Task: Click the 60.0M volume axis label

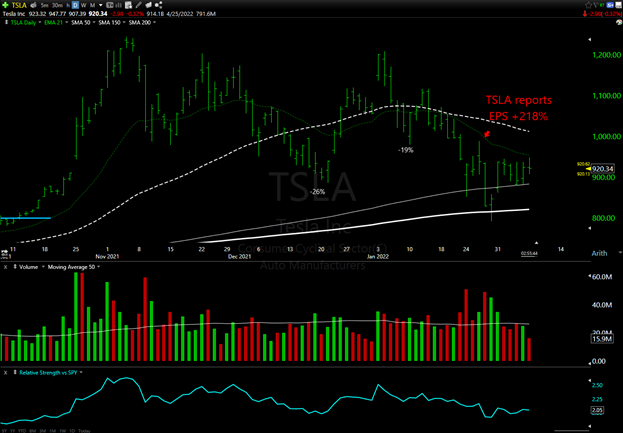Action: pos(602,276)
